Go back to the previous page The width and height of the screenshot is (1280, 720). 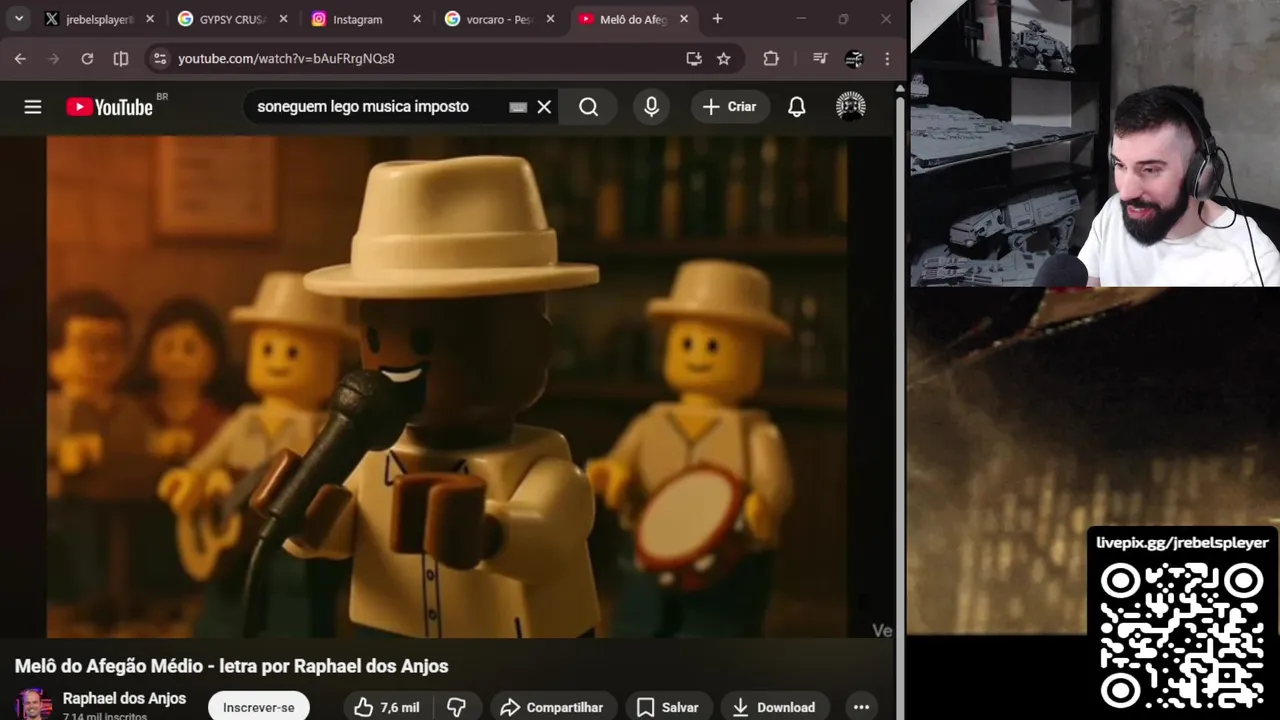20,59
